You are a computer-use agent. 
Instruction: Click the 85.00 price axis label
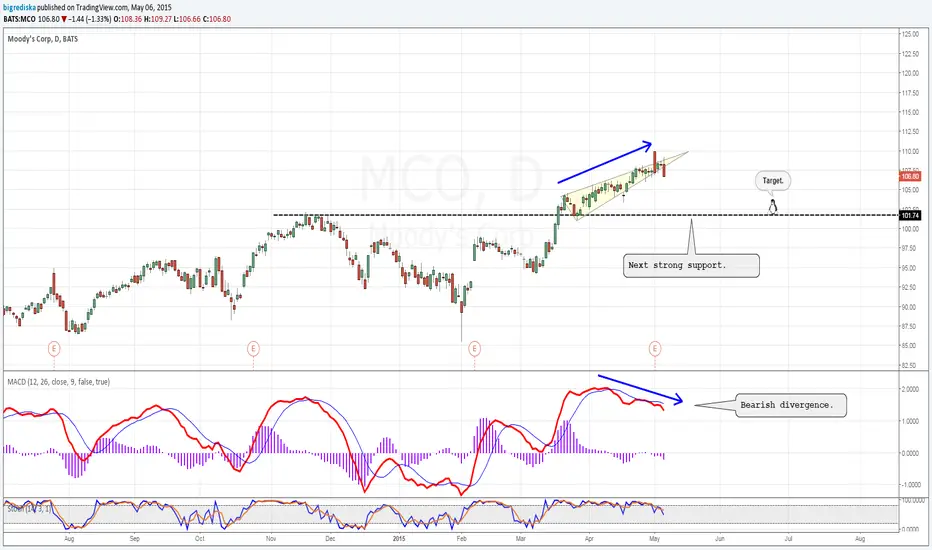click(909, 345)
